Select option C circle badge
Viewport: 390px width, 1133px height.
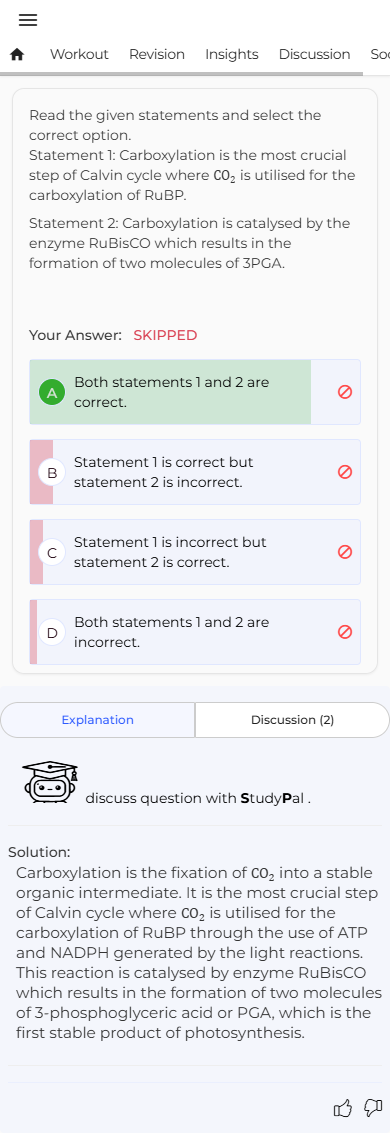click(x=52, y=553)
